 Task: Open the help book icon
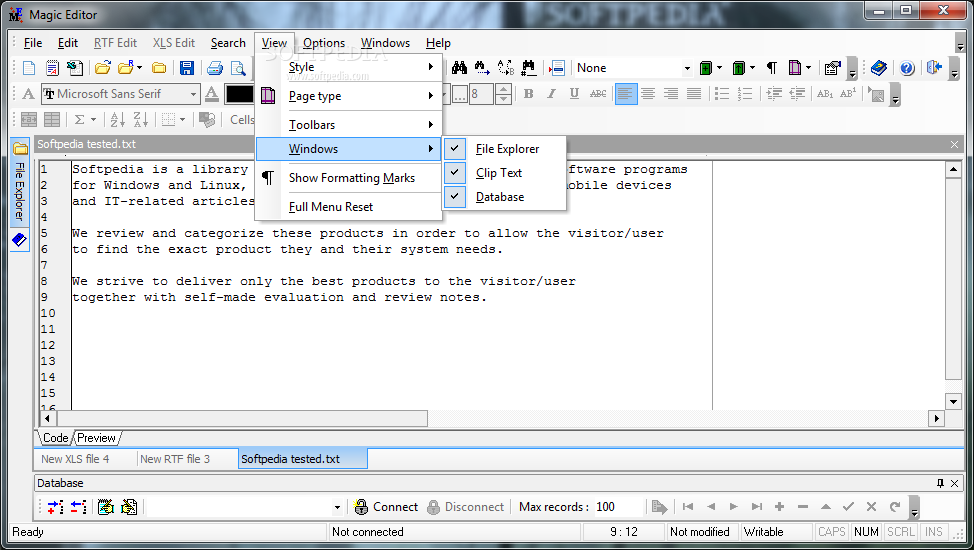[878, 68]
